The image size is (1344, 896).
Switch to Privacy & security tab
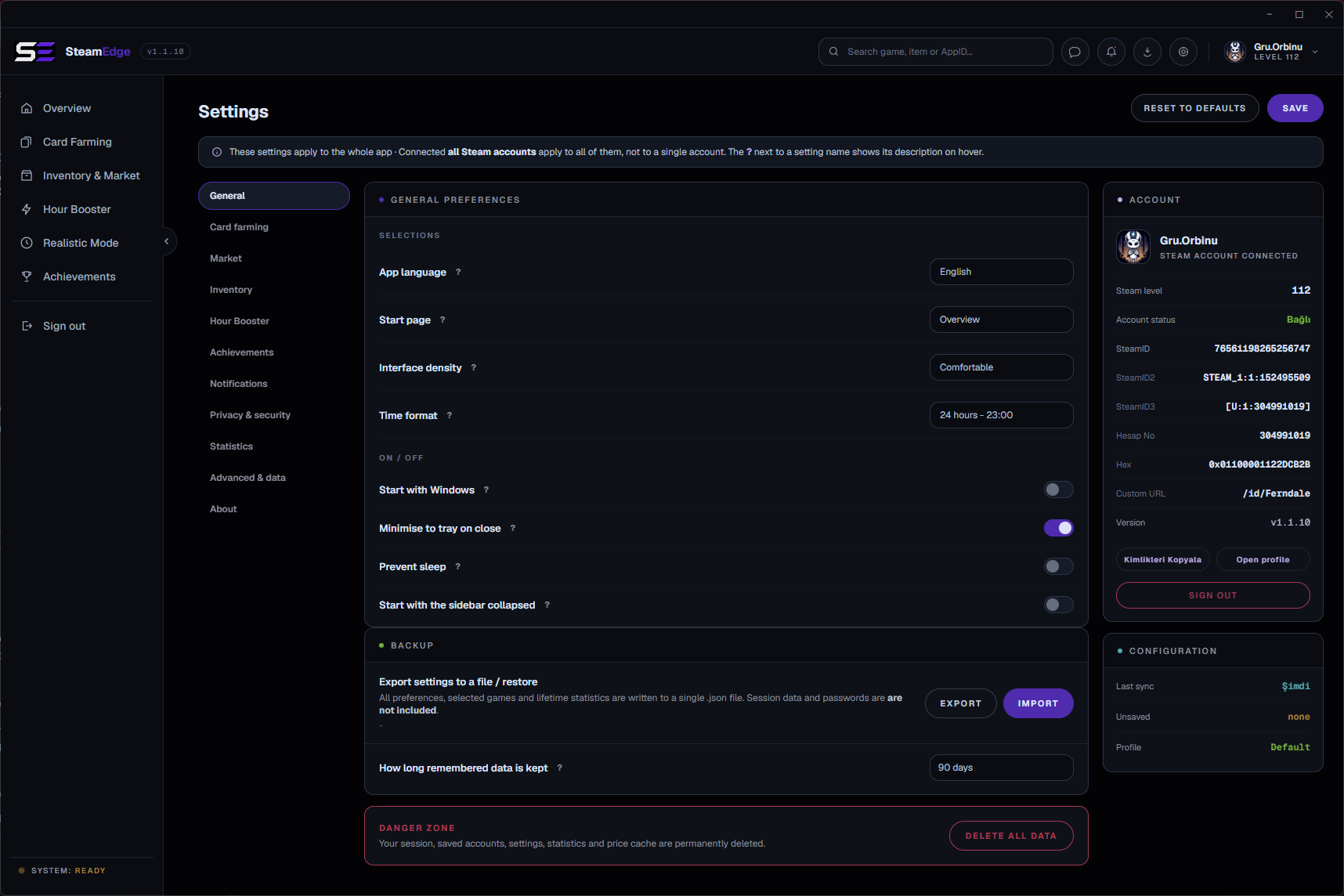coord(274,415)
